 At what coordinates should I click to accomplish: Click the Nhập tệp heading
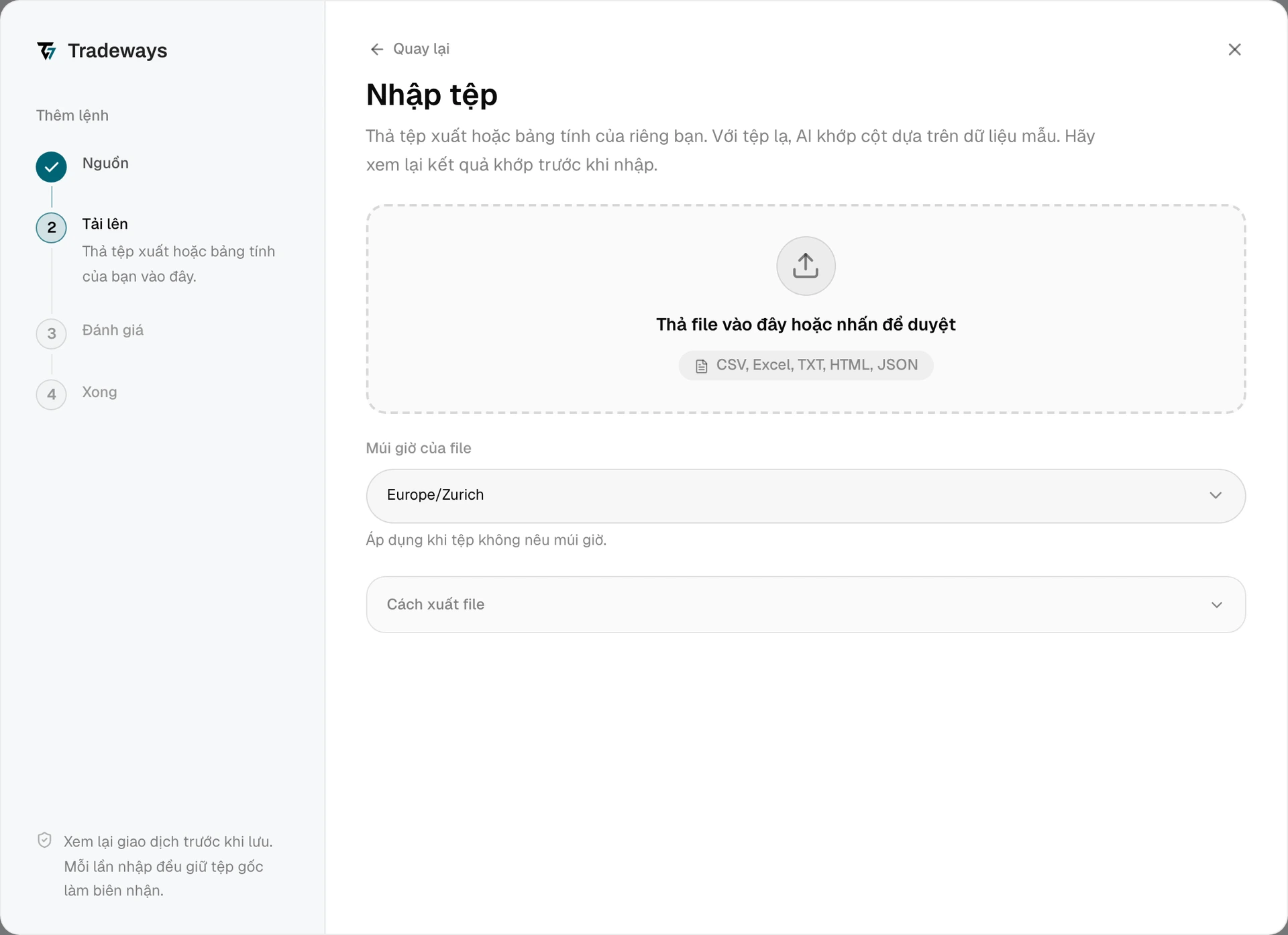(432, 95)
